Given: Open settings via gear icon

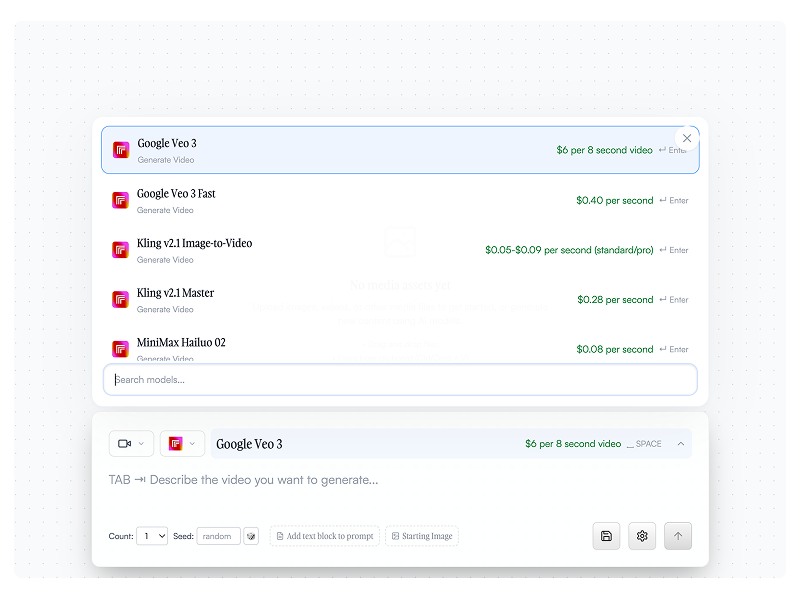Looking at the screenshot, I should click(642, 536).
